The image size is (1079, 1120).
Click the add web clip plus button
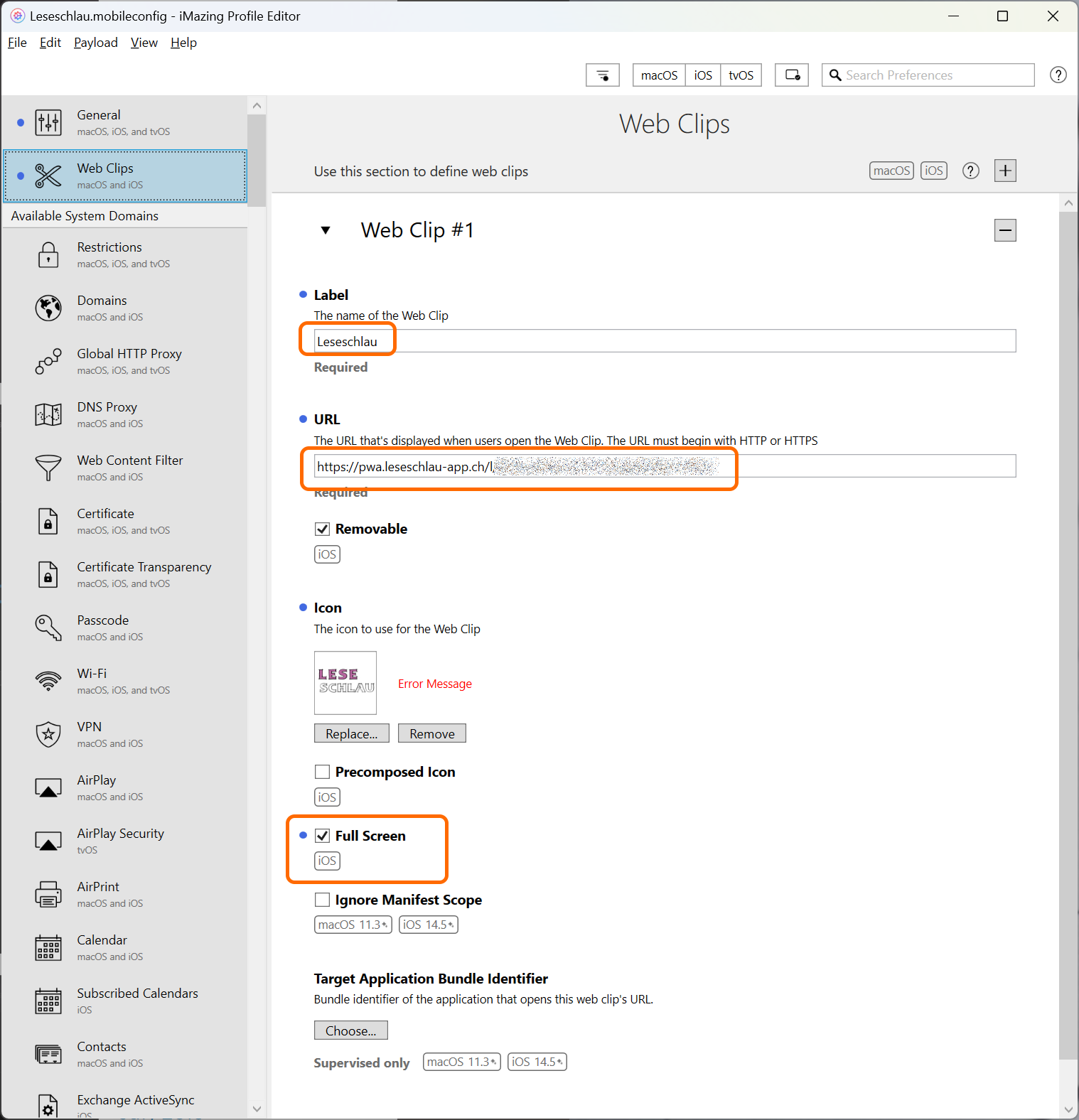pos(1005,171)
